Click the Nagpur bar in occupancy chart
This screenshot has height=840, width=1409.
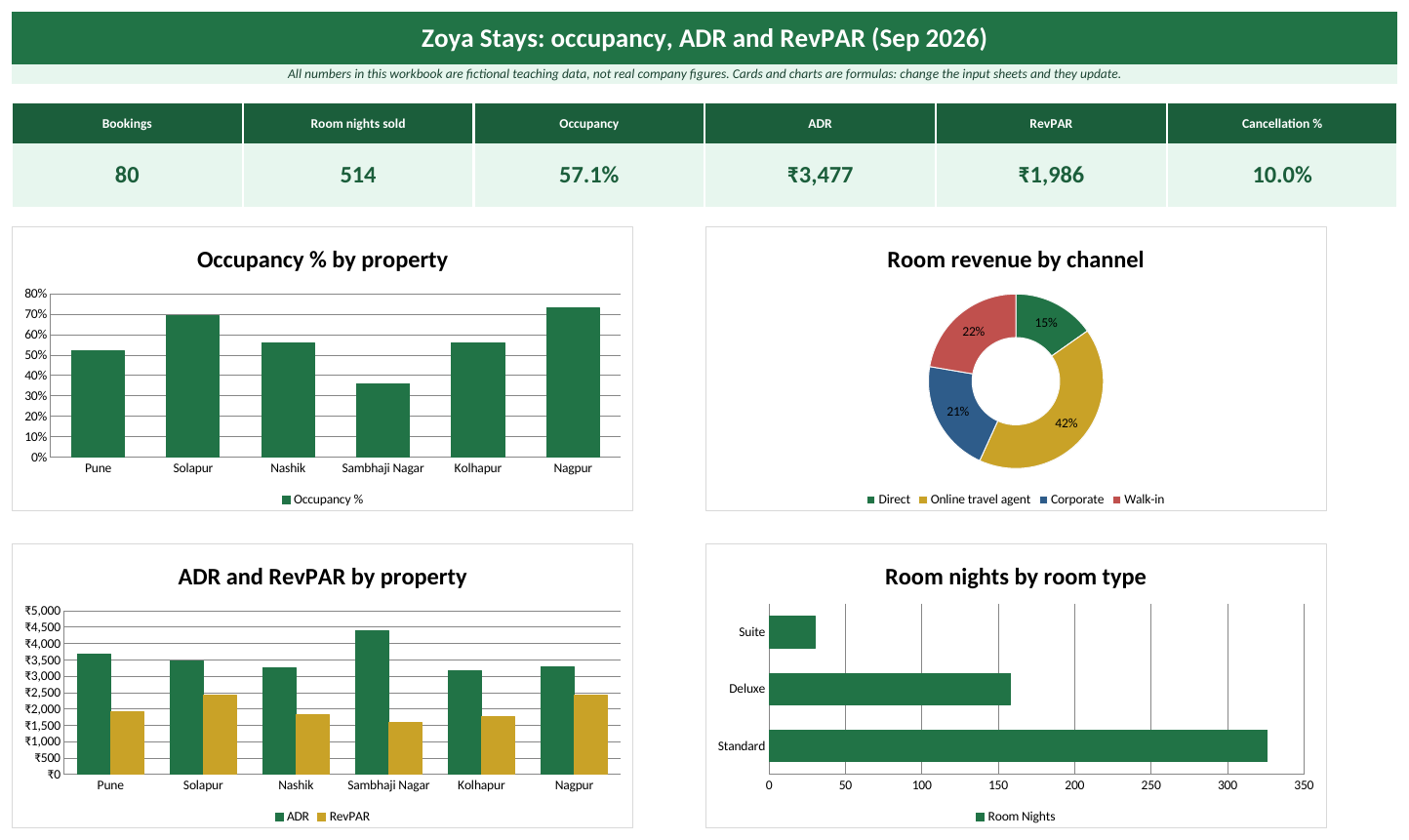(573, 382)
